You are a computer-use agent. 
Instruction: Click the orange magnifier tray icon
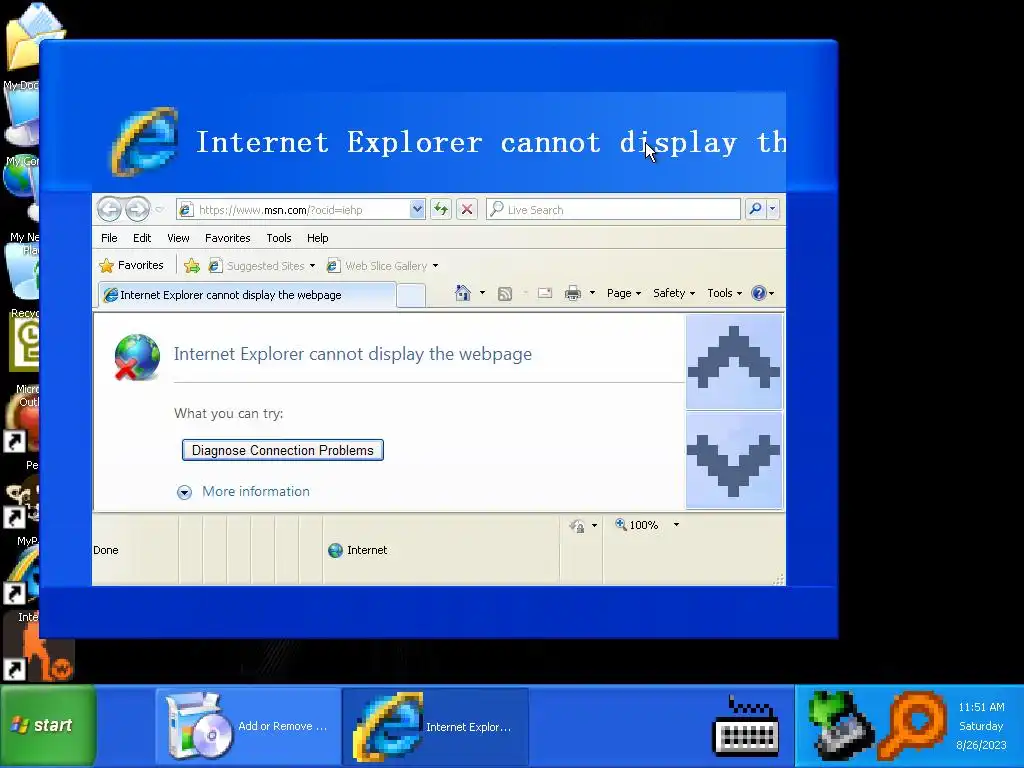click(x=912, y=725)
